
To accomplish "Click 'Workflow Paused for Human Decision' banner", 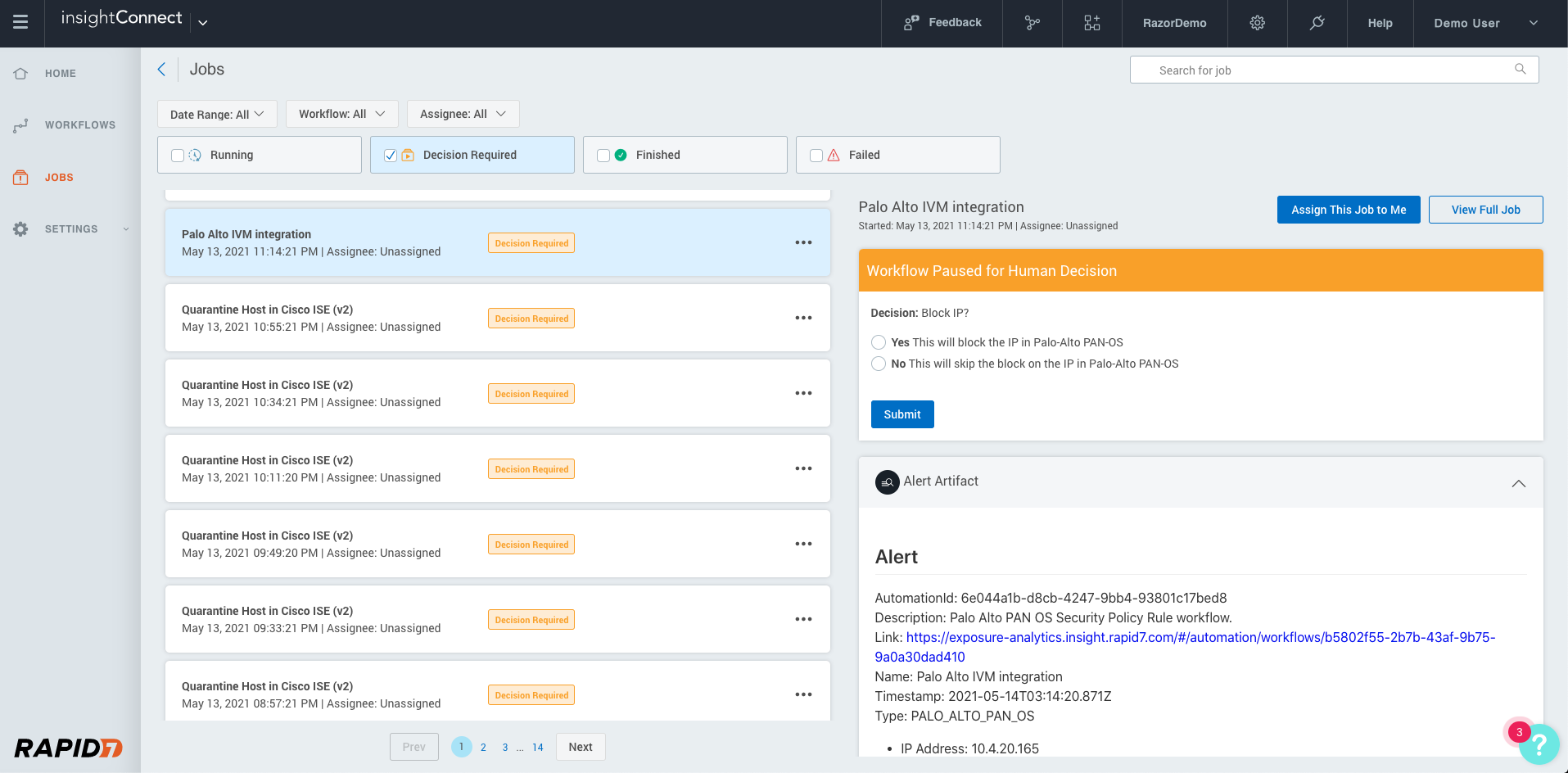I will (1200, 271).
